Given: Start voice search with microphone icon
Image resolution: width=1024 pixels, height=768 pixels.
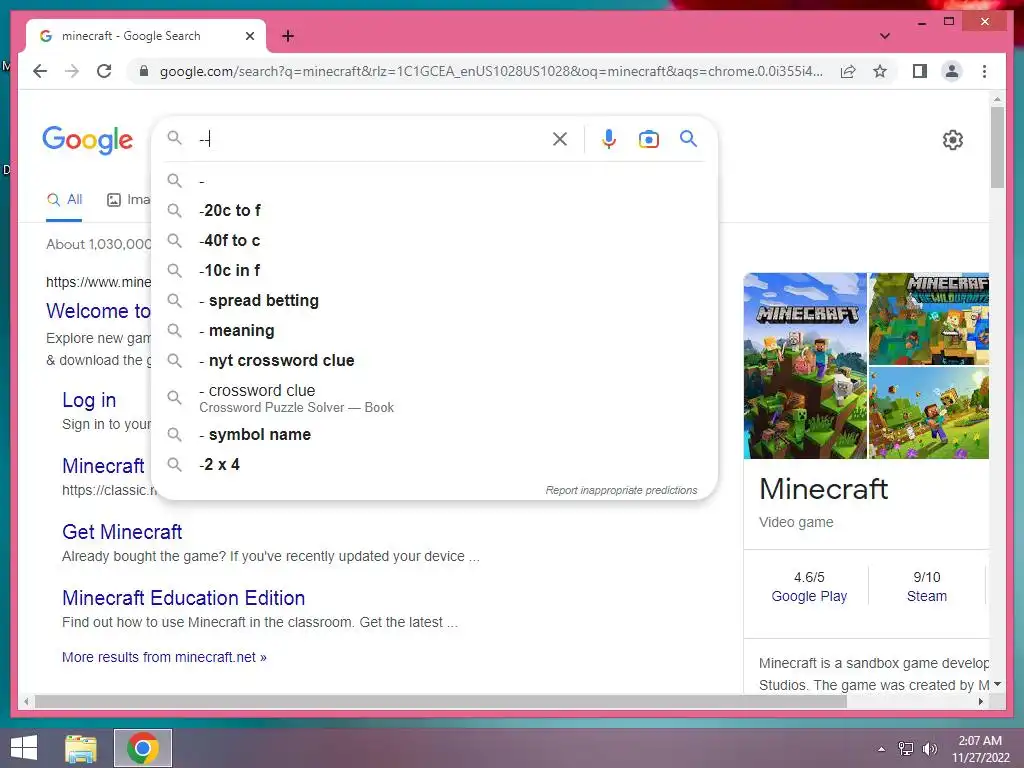Looking at the screenshot, I should [x=609, y=138].
